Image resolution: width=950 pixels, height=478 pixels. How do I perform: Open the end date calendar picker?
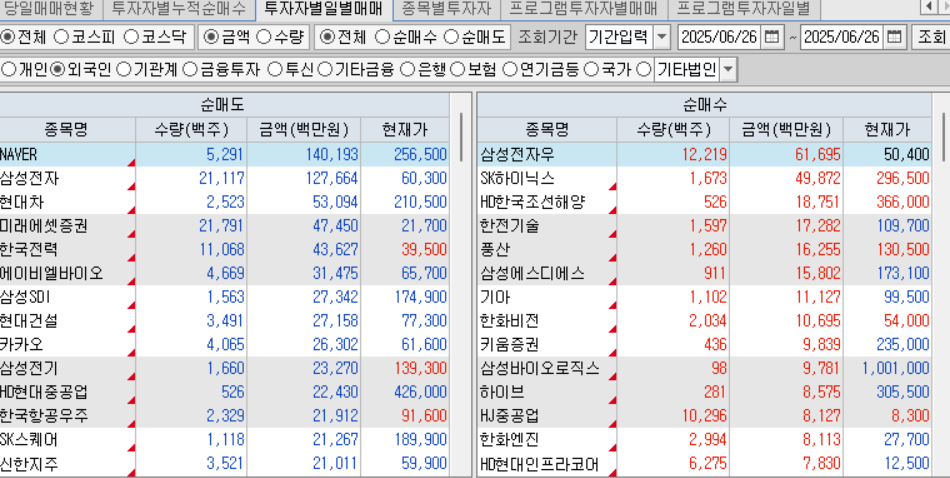[894, 37]
